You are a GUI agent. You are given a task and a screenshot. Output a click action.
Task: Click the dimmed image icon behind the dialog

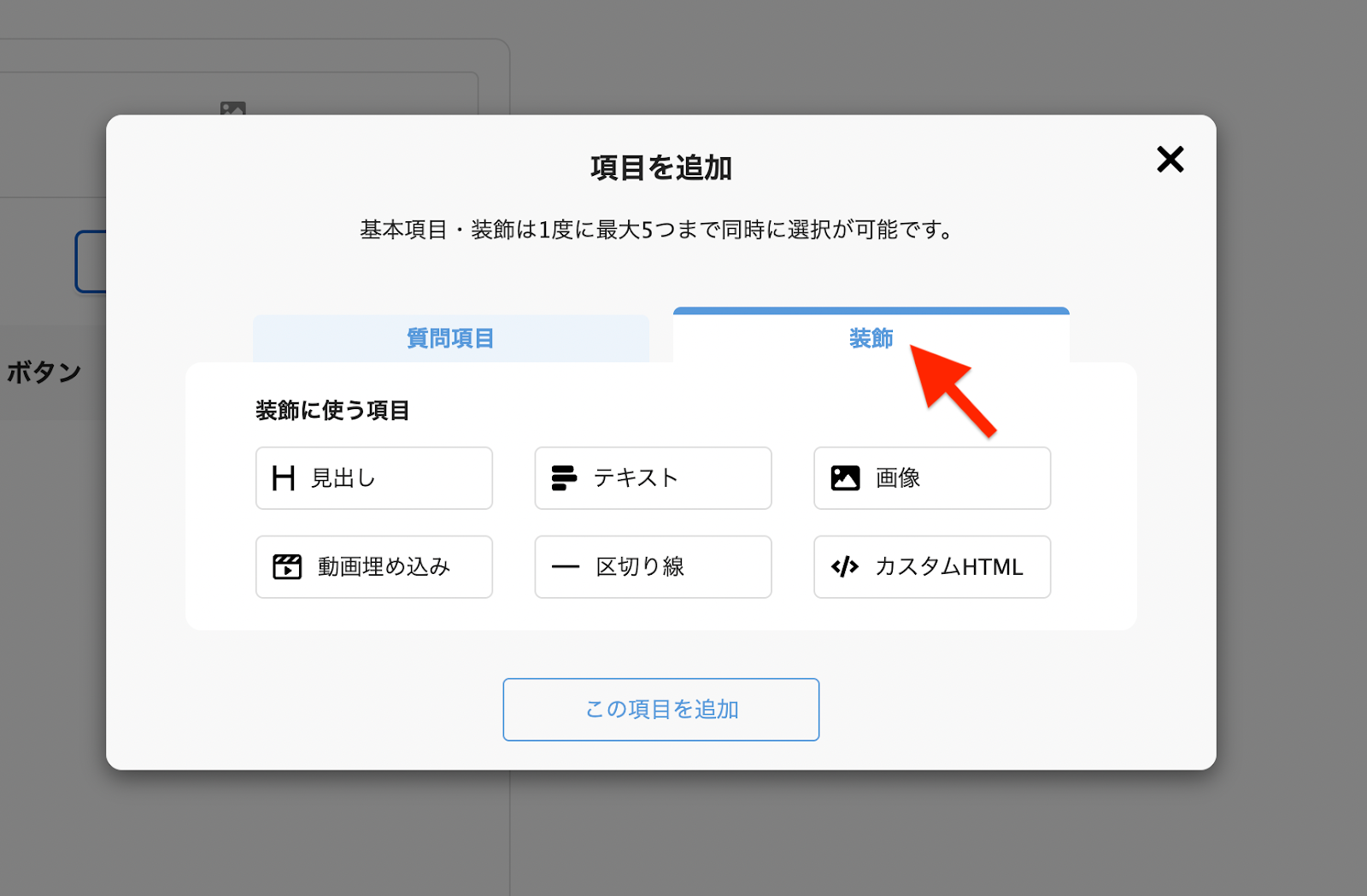[232, 108]
